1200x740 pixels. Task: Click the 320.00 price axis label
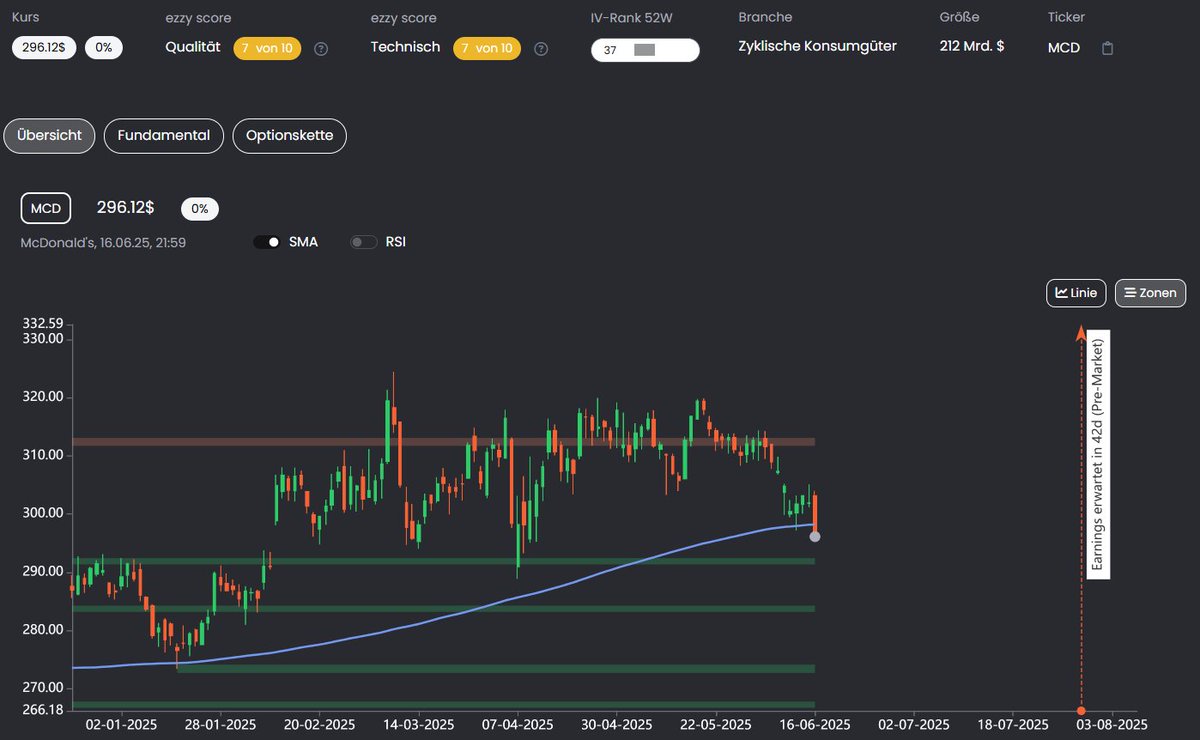tap(42, 397)
